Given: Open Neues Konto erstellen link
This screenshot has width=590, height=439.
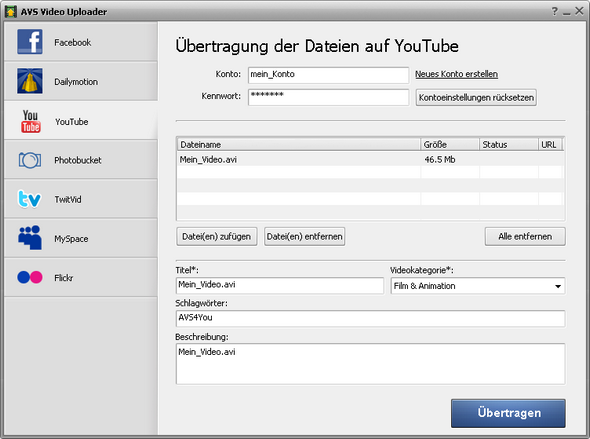Looking at the screenshot, I should click(456, 74).
